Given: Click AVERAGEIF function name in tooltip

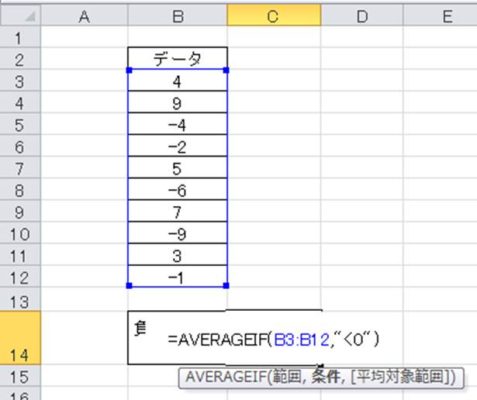Looking at the screenshot, I should click(x=227, y=377).
